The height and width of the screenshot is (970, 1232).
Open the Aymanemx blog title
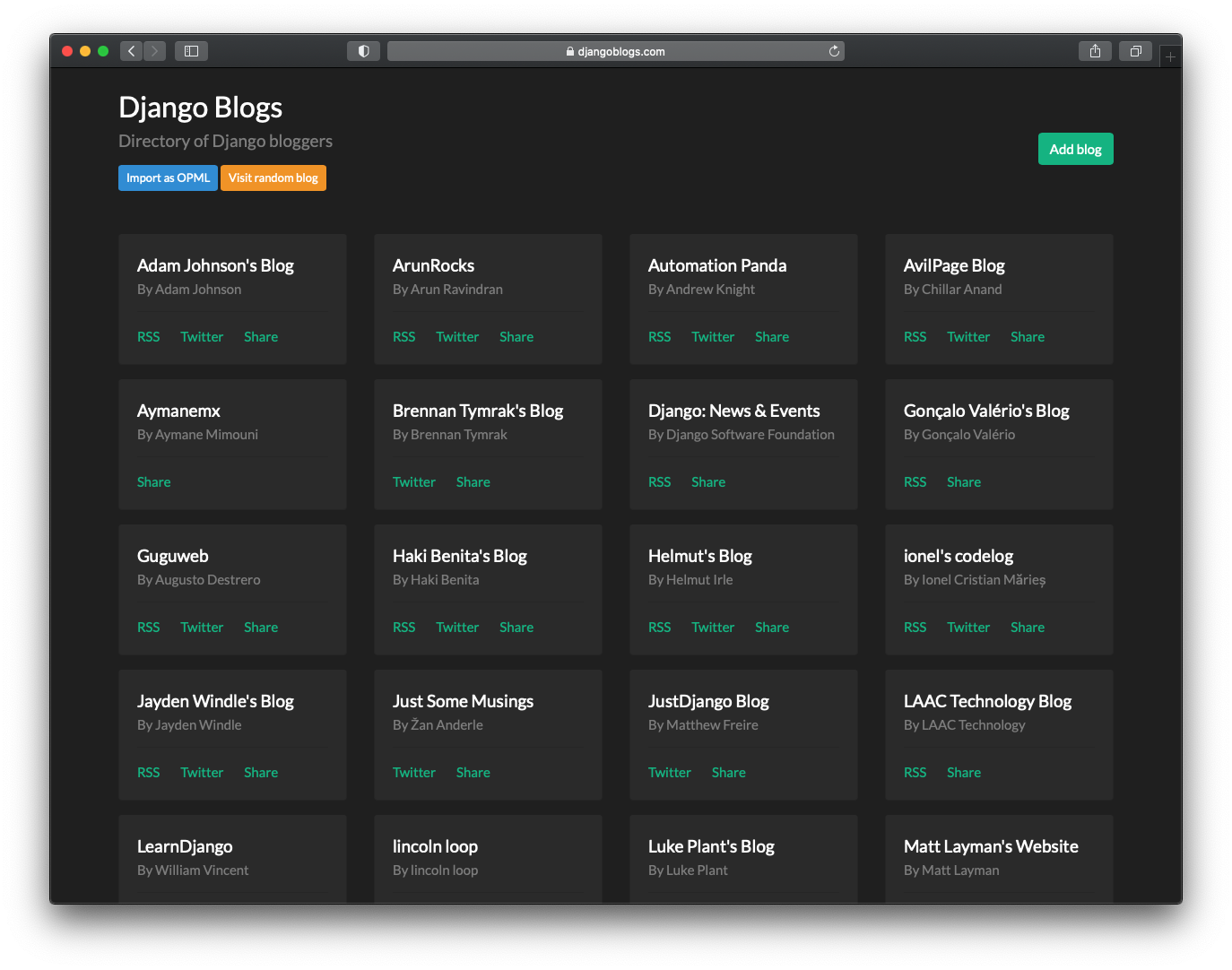178,411
